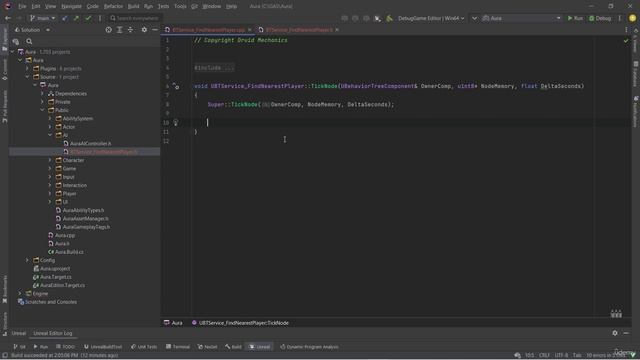
Task: Open the File menu
Action: pyautogui.click(x=22, y=7)
